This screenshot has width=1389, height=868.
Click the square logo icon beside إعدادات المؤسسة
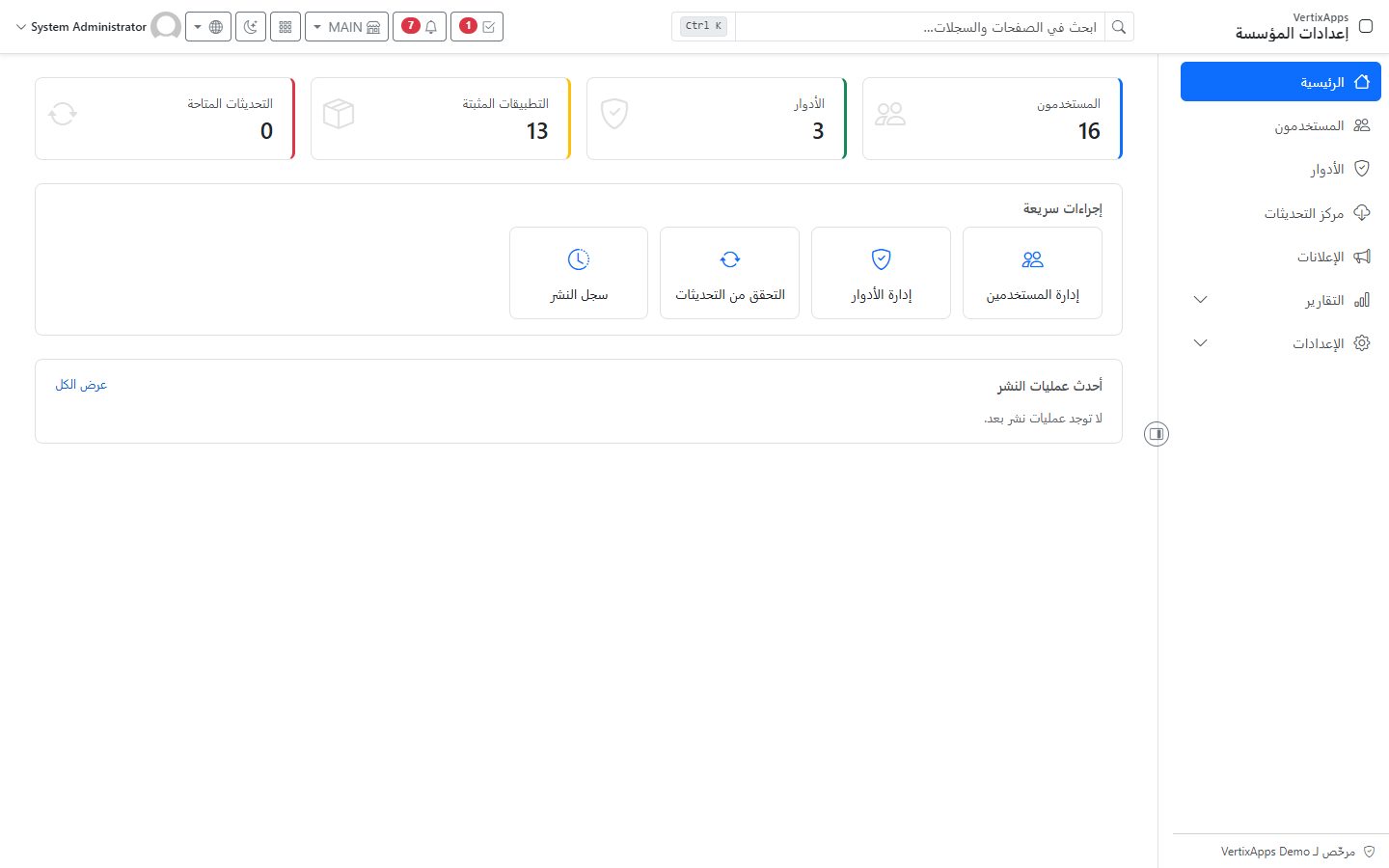coord(1366,26)
